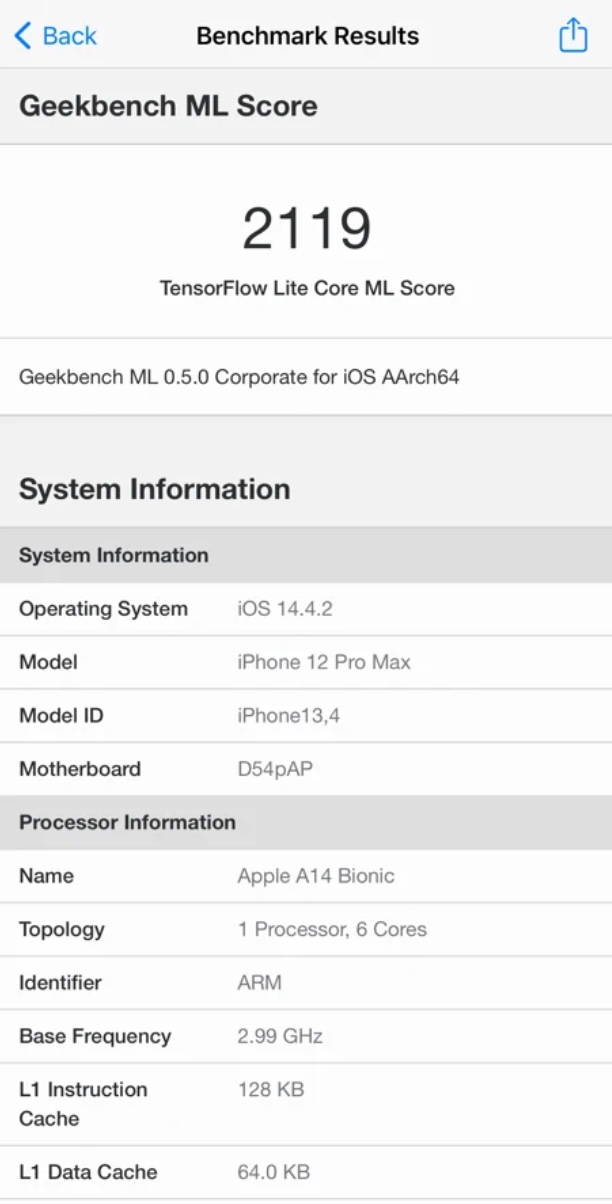612x1204 pixels.
Task: Tap the Topology 1 Processor, 6 Cores row
Action: click(x=306, y=929)
